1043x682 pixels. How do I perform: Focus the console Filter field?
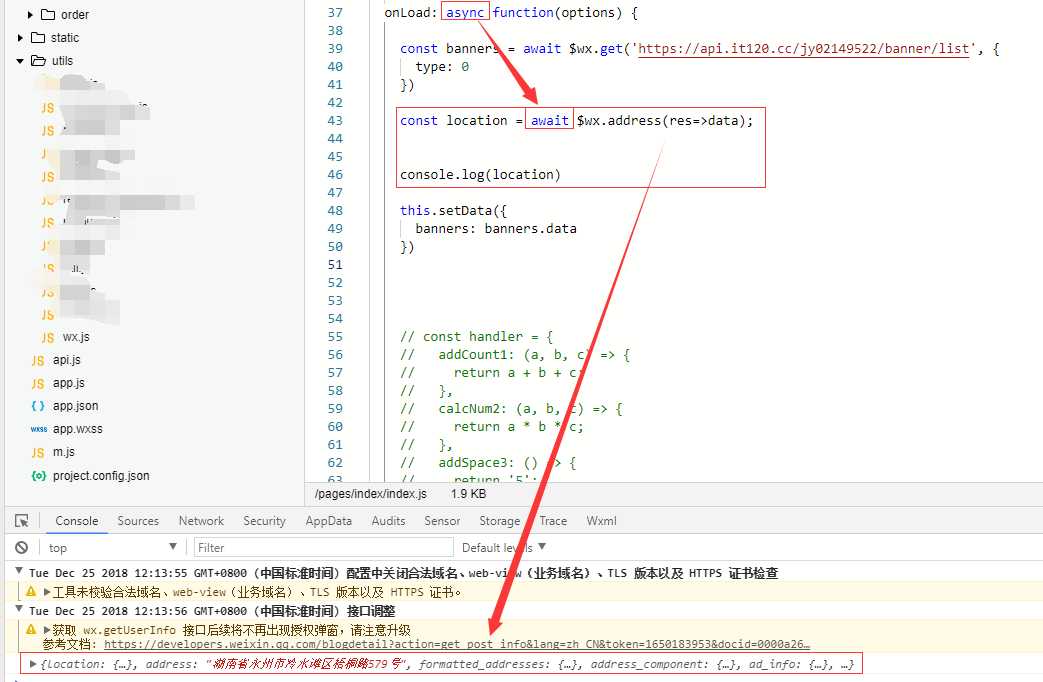pos(323,548)
